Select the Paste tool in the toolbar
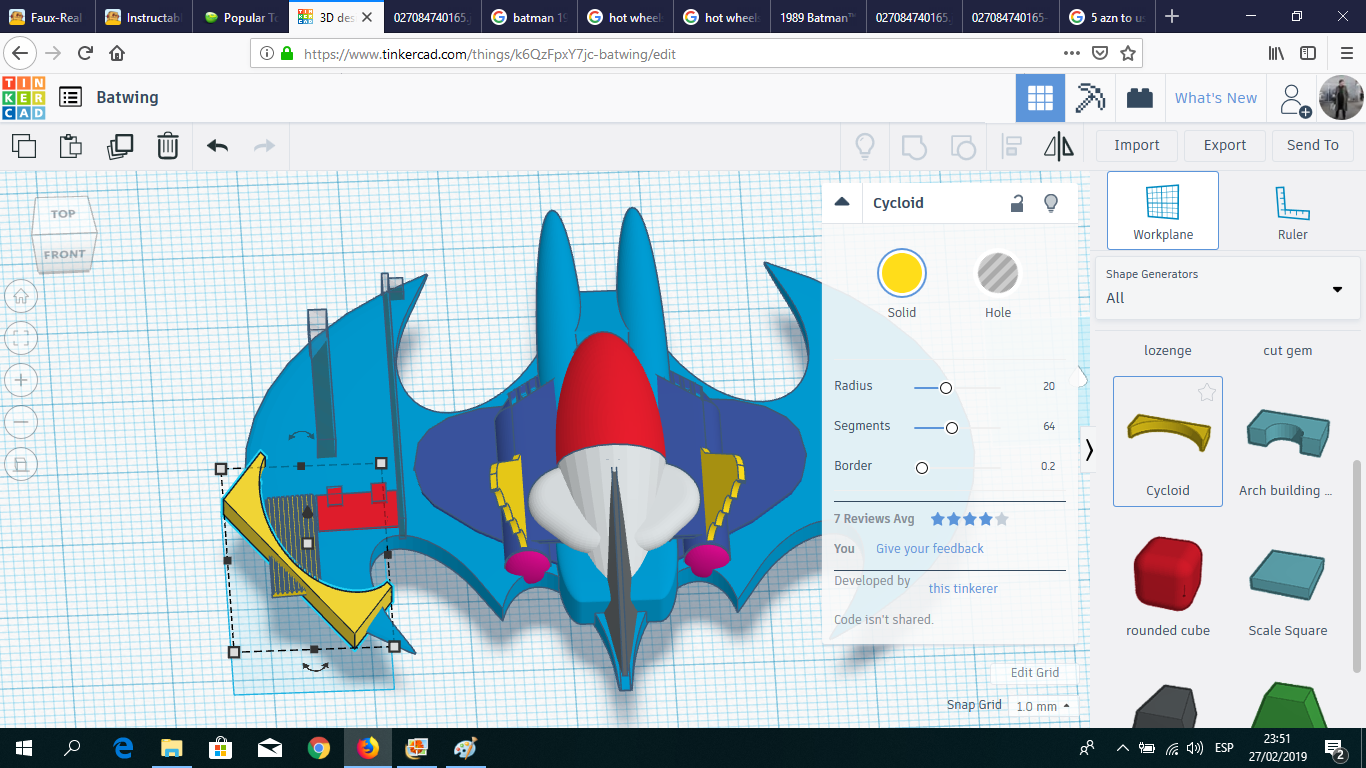Image resolution: width=1366 pixels, height=768 pixels. coord(70,145)
